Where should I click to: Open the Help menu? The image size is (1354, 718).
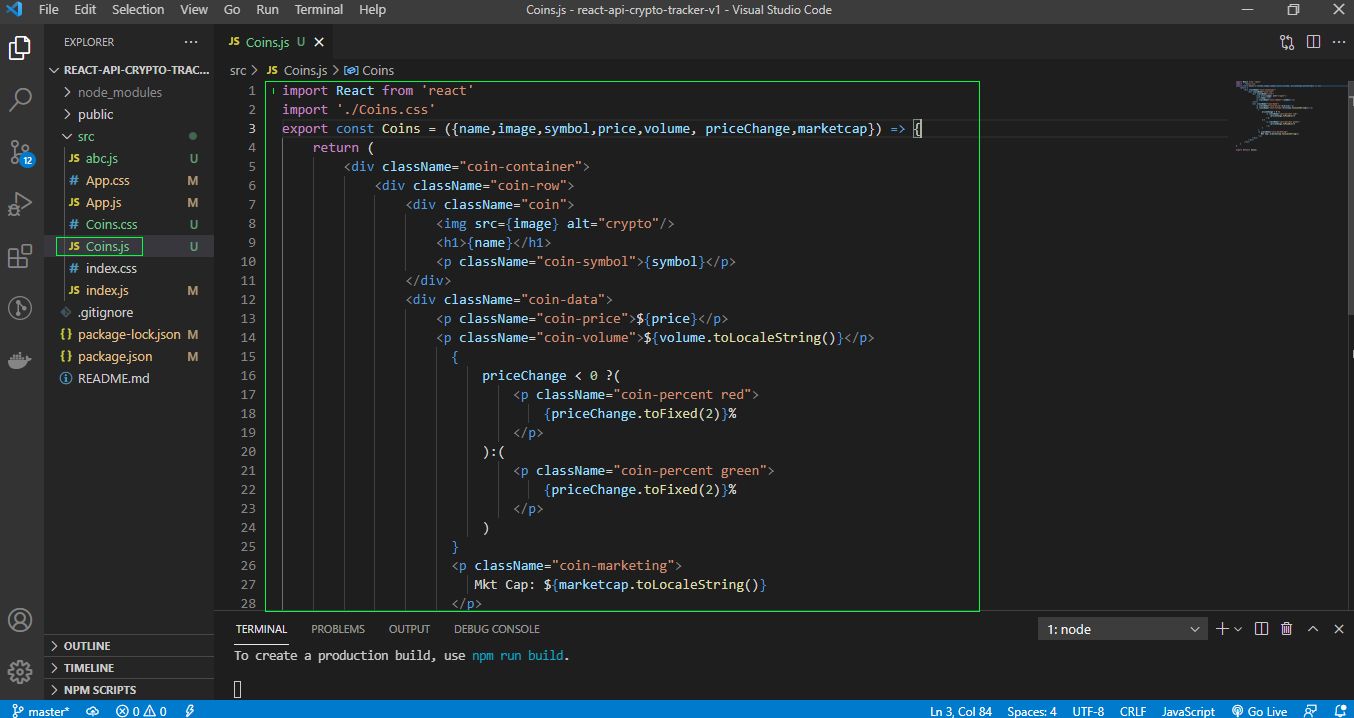coord(372,10)
